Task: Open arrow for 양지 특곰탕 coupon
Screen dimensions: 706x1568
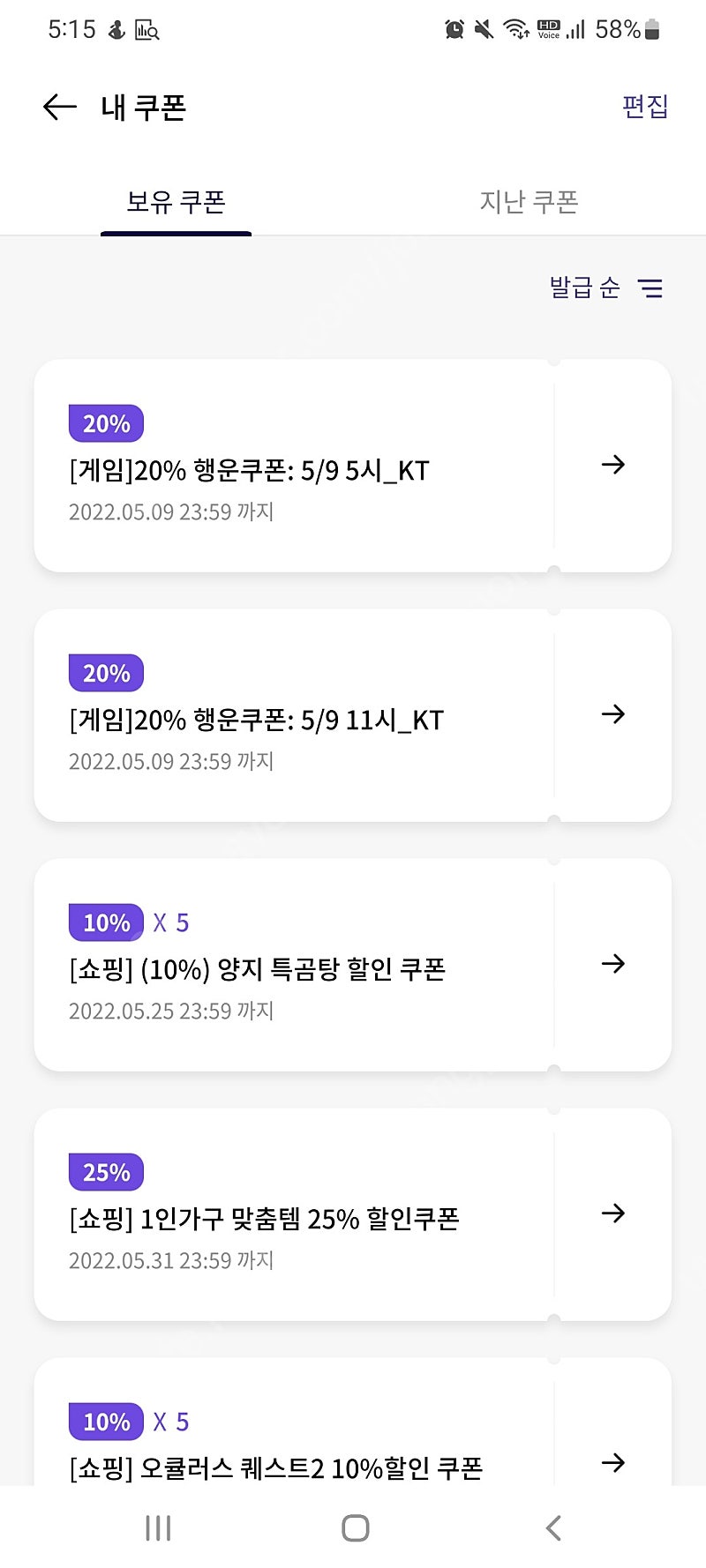Action: [x=612, y=964]
